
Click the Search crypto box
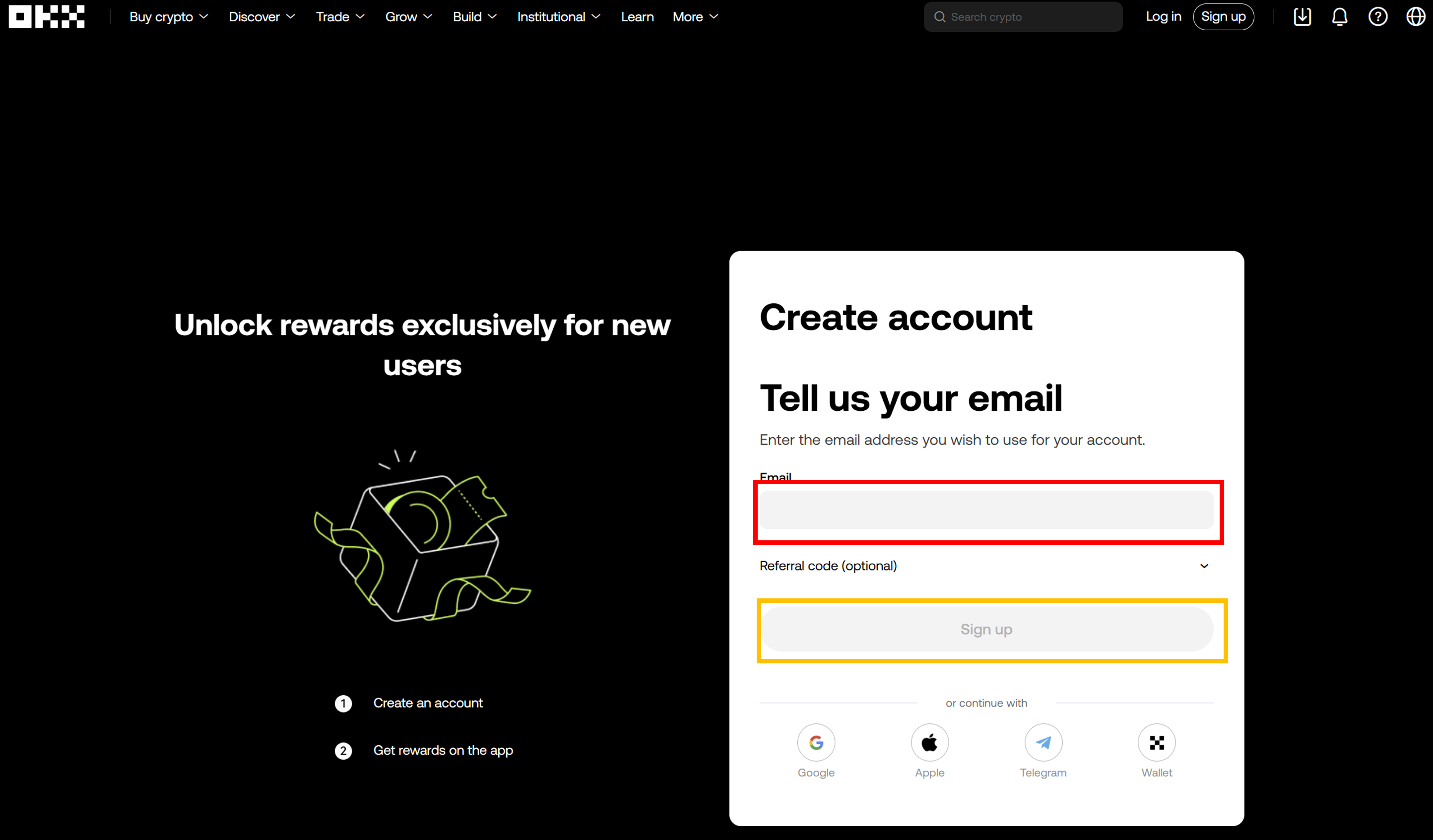tap(1023, 17)
